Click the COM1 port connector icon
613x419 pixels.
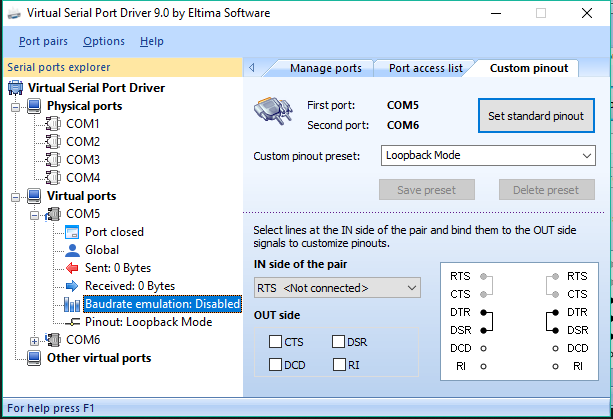coord(53,124)
